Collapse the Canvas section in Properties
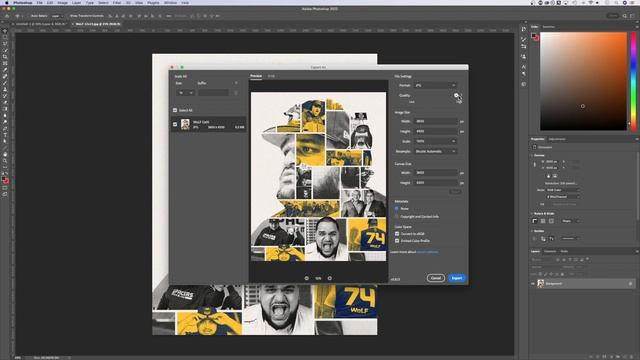Viewport: 640px width, 360px height. [532, 156]
